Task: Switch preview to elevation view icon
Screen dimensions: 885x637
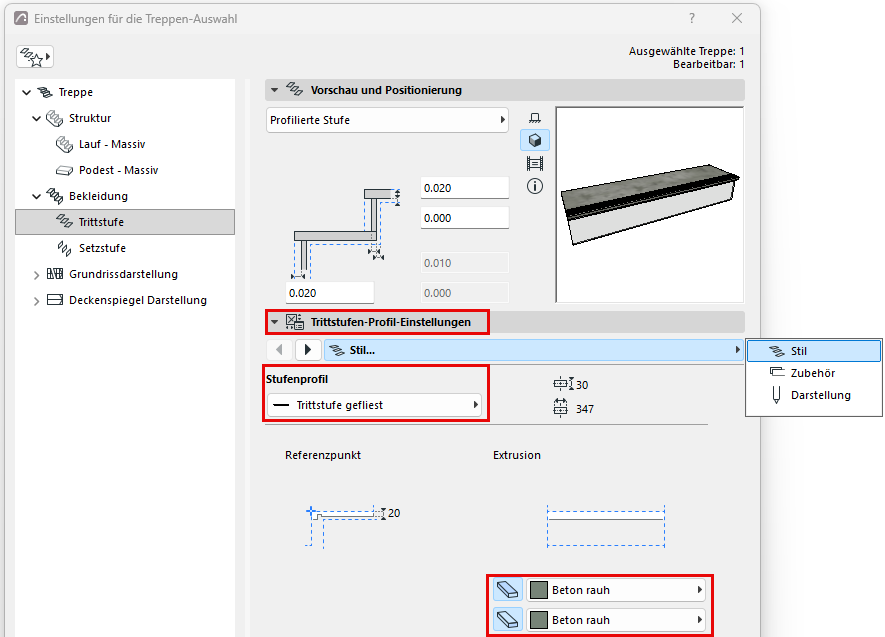Action: pos(534,164)
